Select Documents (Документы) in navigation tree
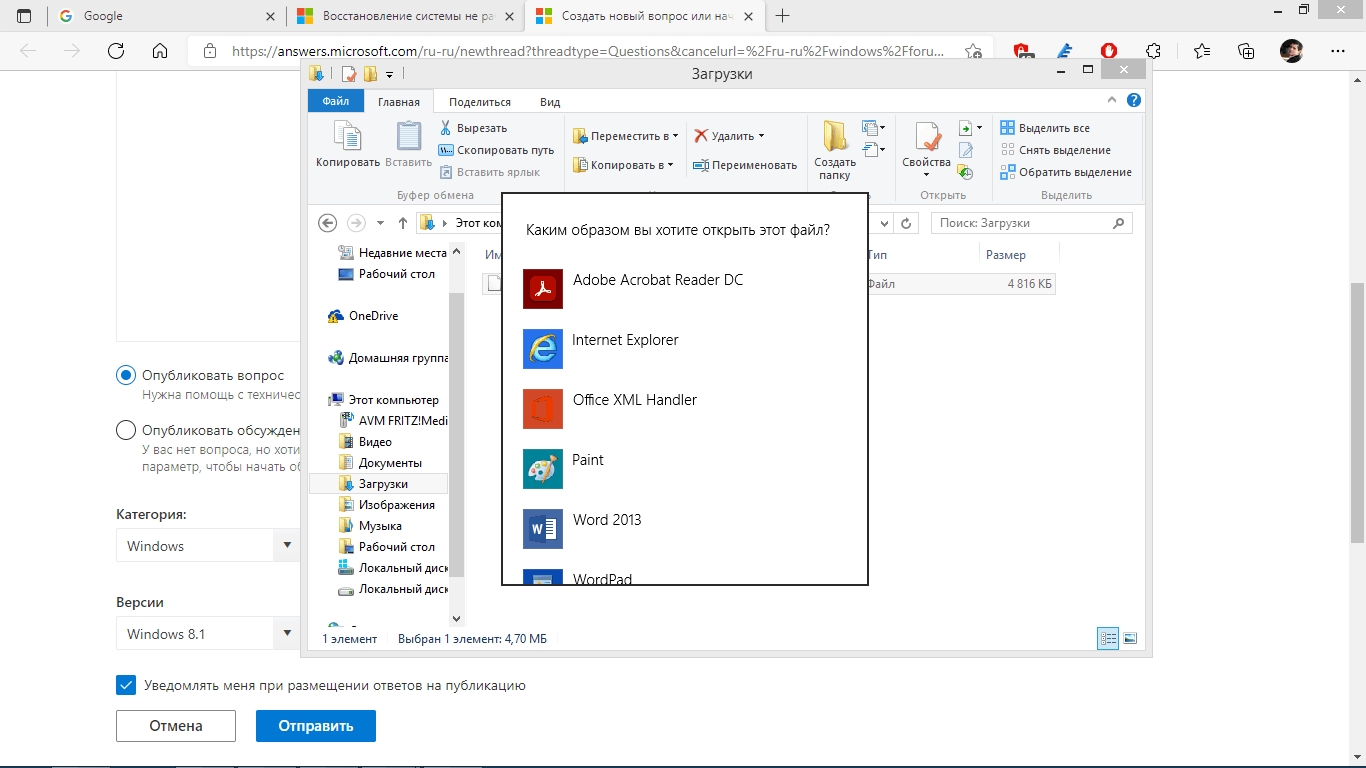 [x=390, y=462]
